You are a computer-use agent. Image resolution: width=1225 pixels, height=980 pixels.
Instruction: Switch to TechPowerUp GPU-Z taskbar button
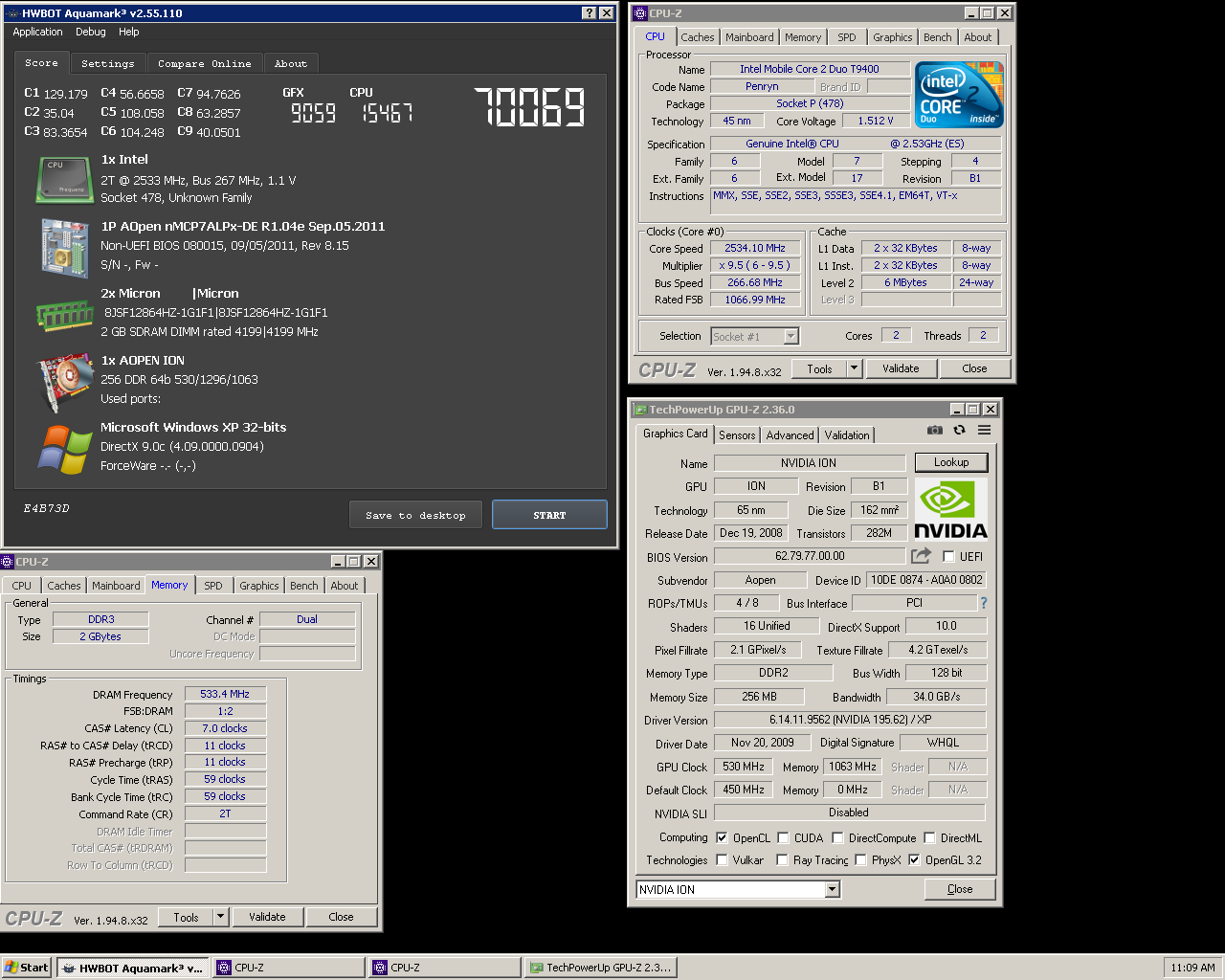(600, 968)
